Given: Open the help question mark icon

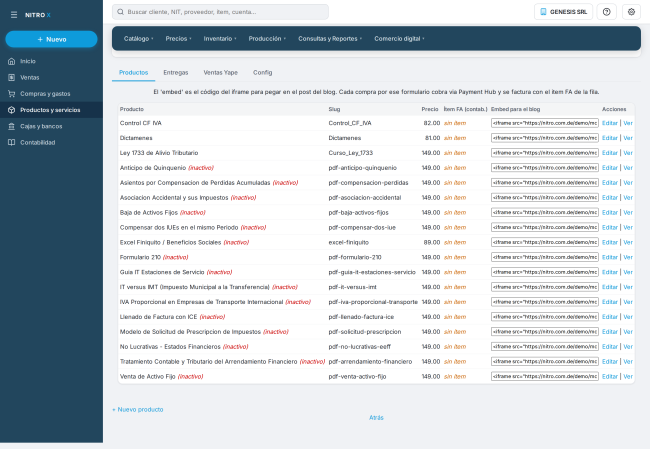Looking at the screenshot, I should [x=606, y=12].
